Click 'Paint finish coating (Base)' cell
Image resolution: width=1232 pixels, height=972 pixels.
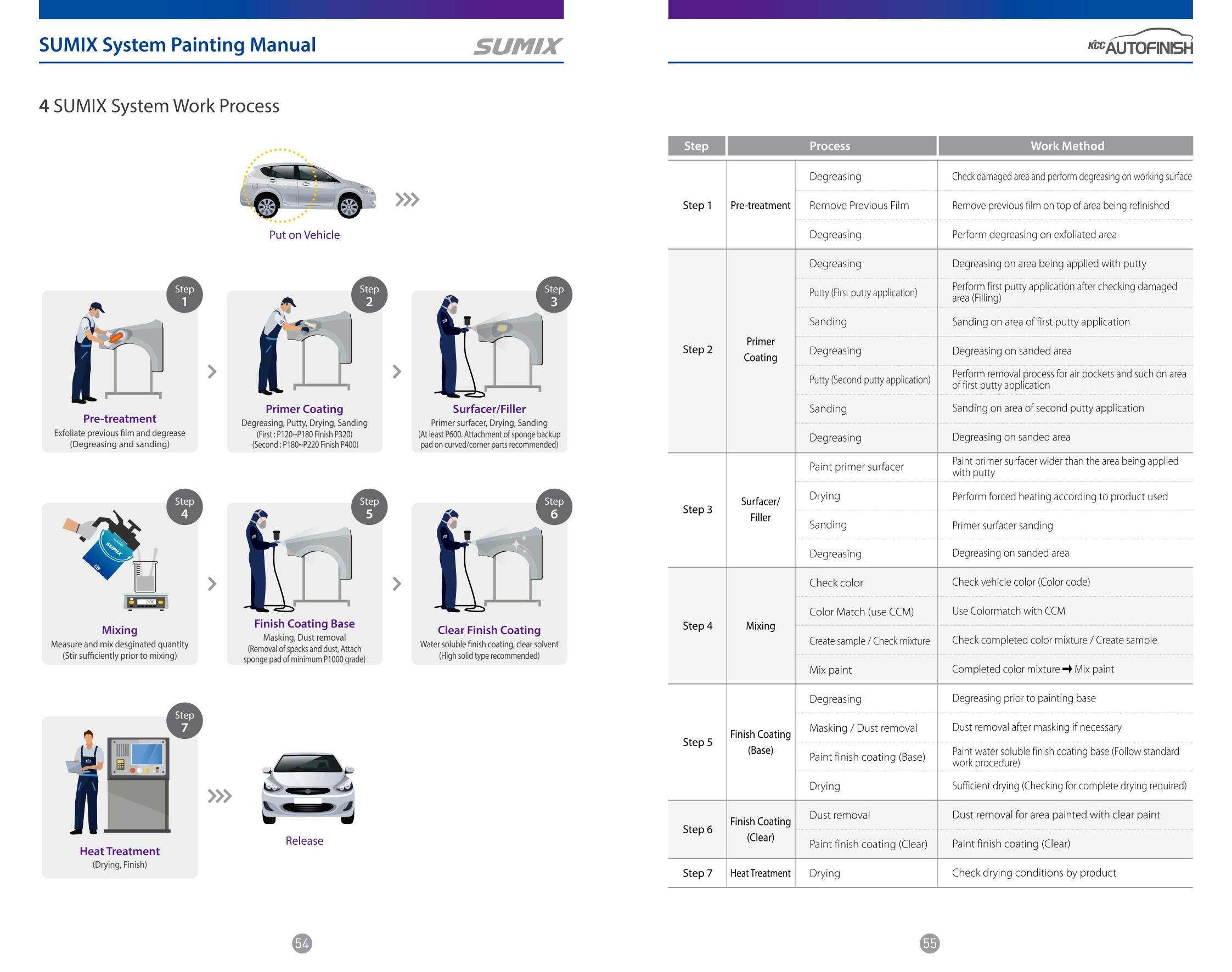click(x=867, y=758)
